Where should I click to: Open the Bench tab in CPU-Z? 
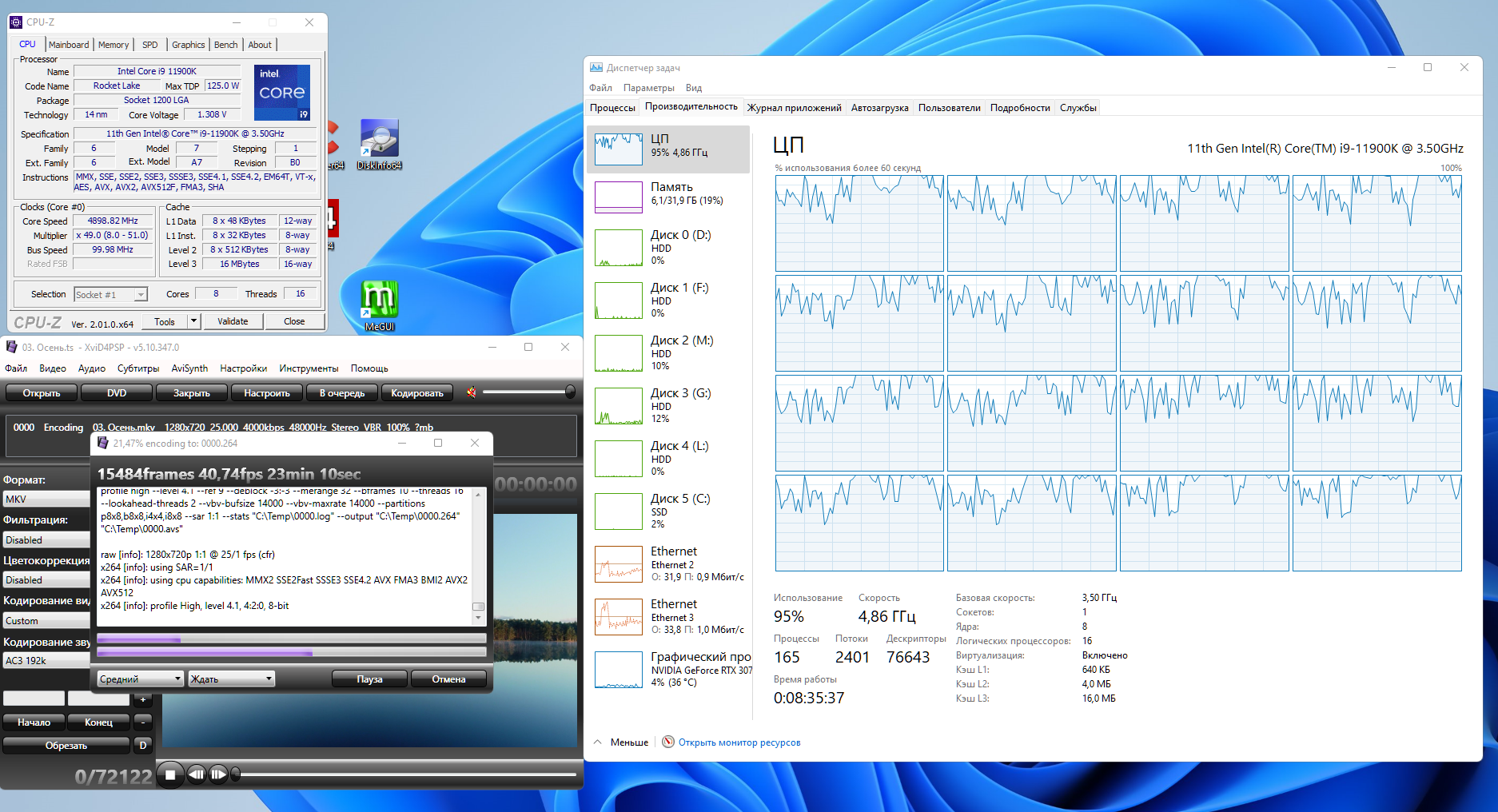[225, 45]
